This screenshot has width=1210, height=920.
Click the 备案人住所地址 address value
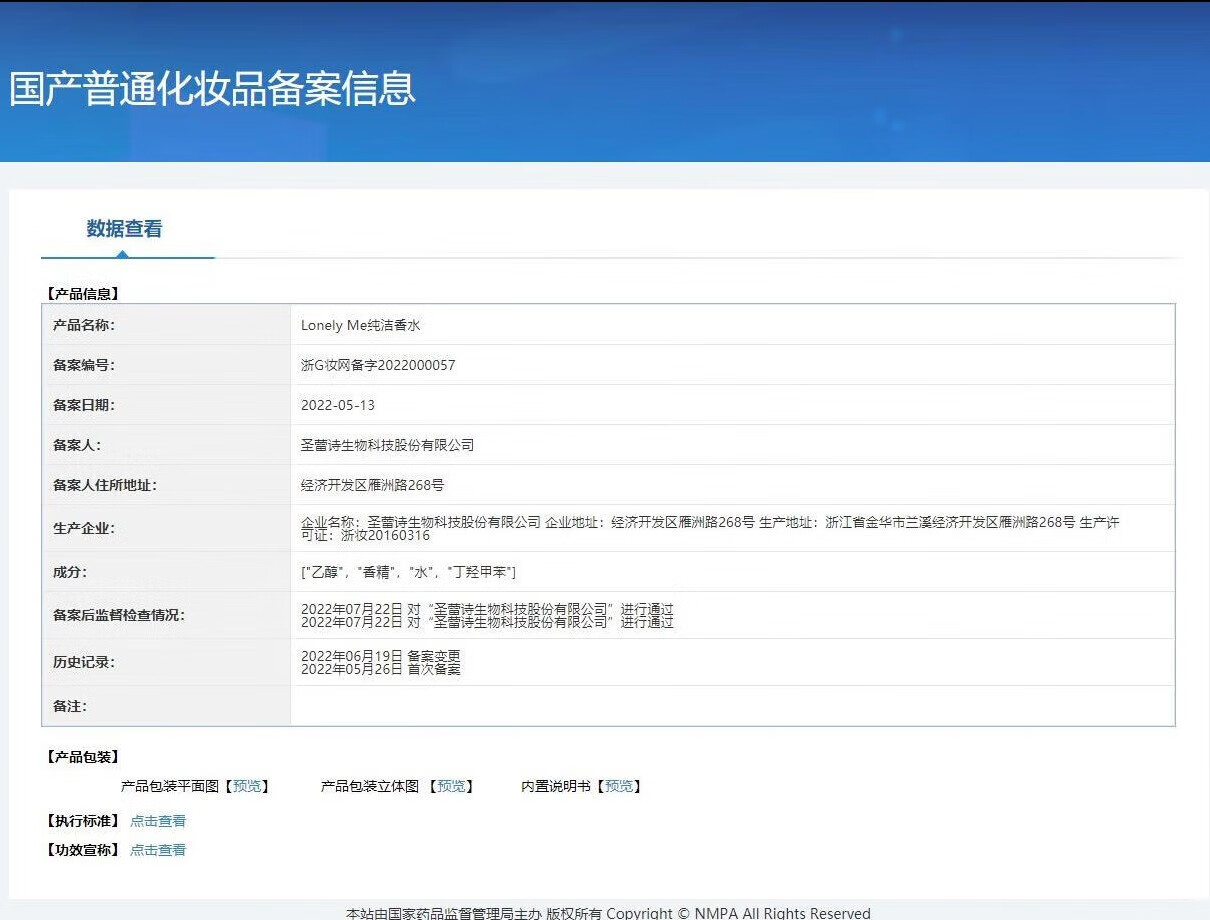372,485
